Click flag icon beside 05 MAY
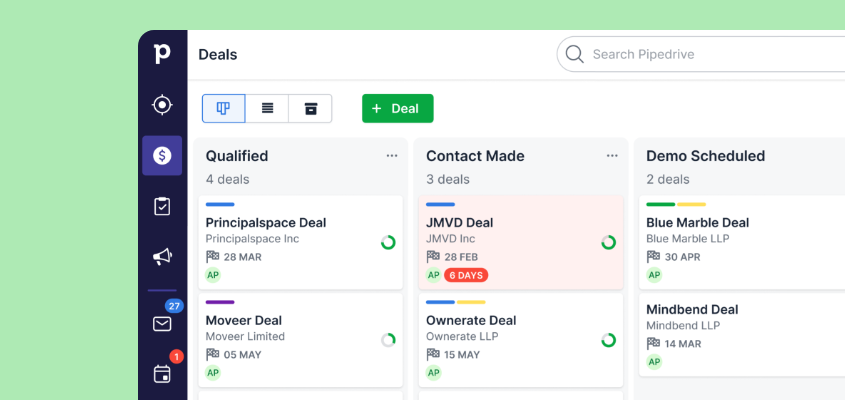 tap(212, 354)
